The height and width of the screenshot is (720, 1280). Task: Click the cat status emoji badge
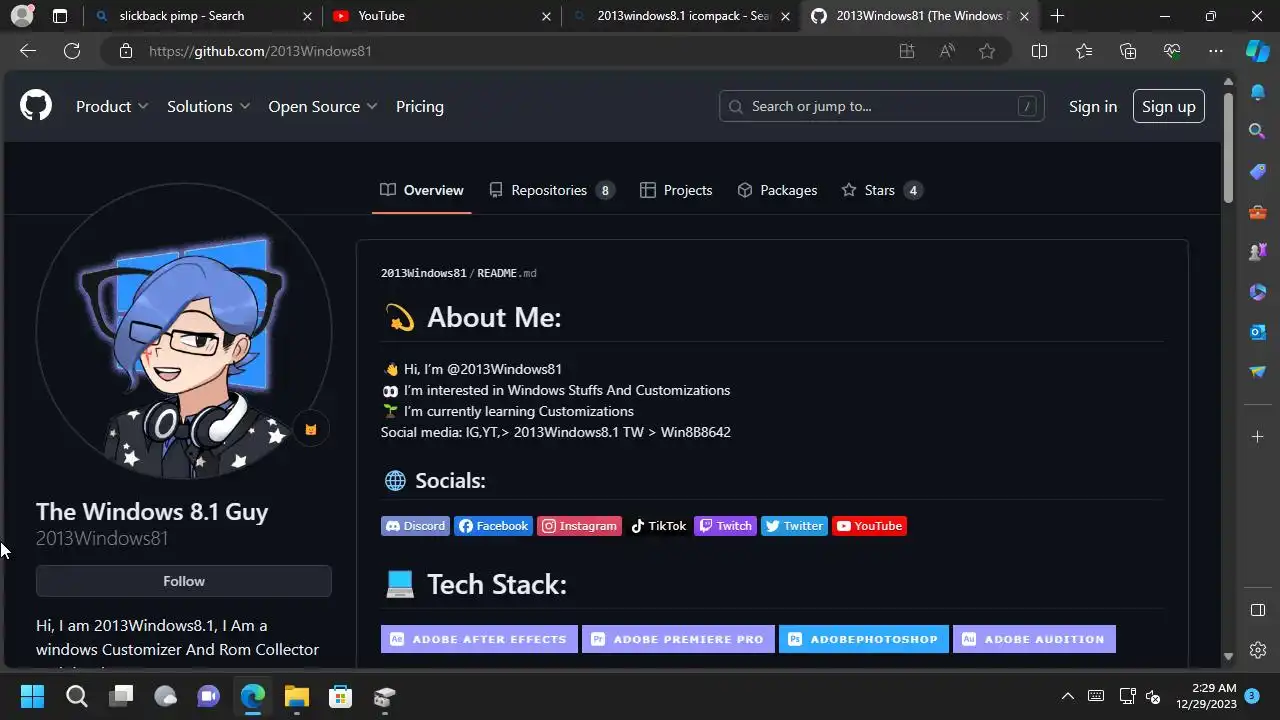pos(311,429)
